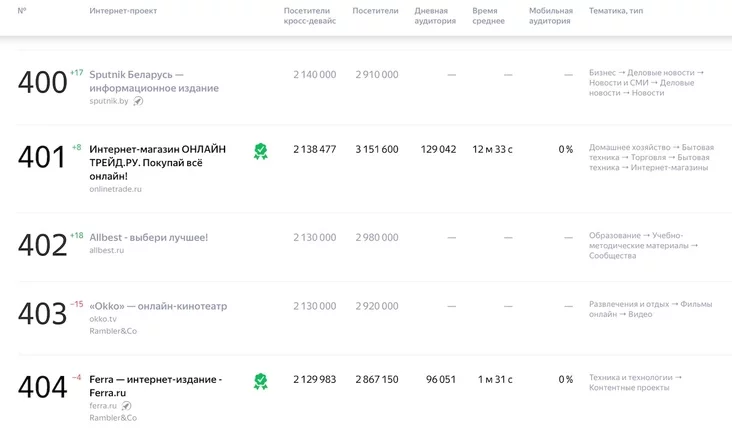Click rank number 401
The width and height of the screenshot is (732, 434).
[x=42, y=157]
